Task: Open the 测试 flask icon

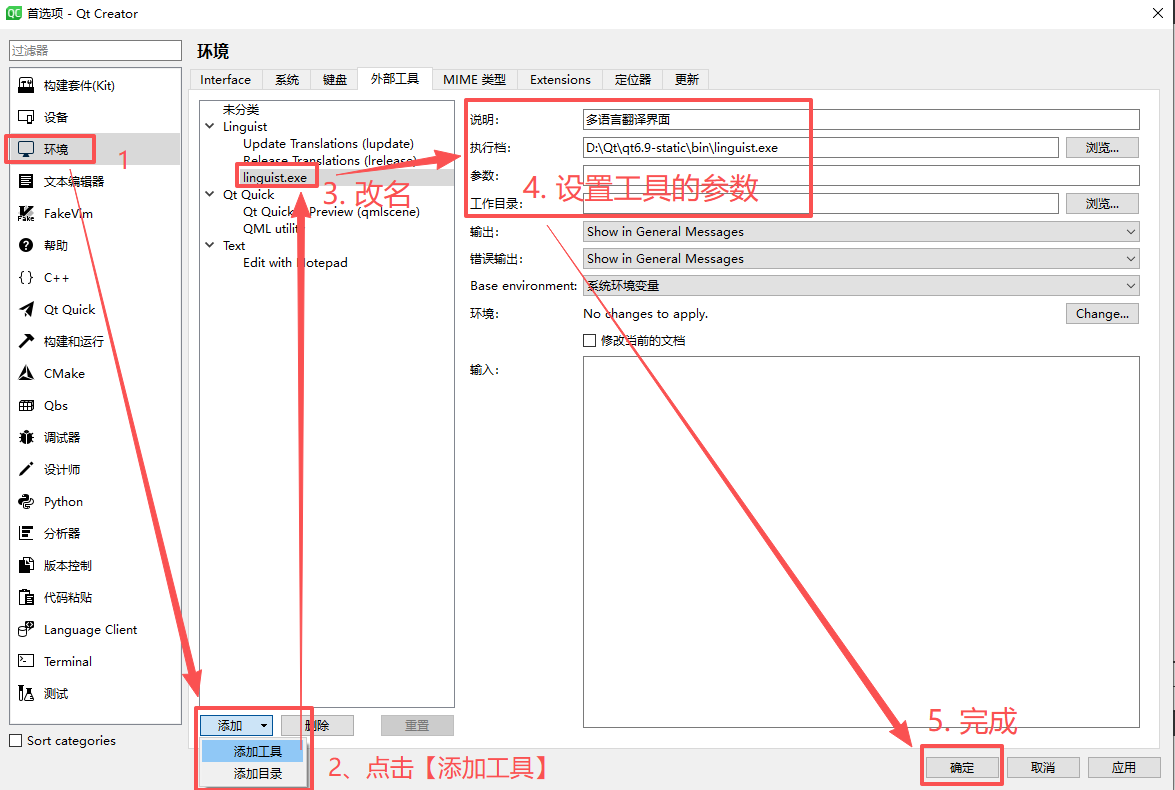Action: point(26,693)
